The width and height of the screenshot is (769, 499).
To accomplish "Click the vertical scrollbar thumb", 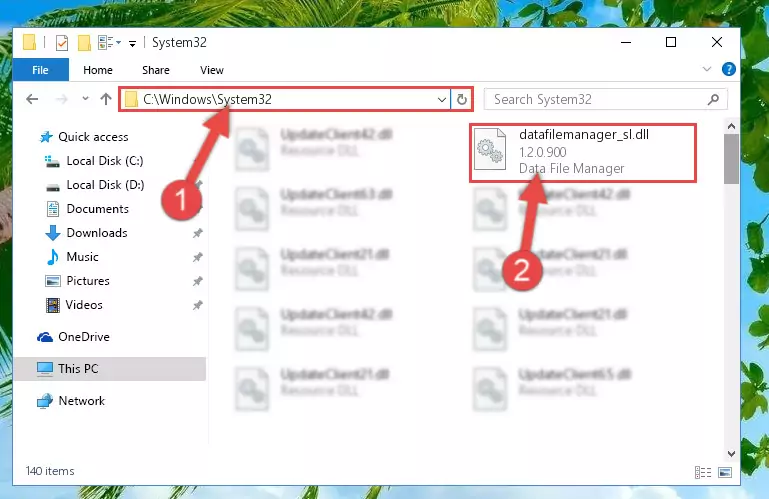I will coord(731,158).
